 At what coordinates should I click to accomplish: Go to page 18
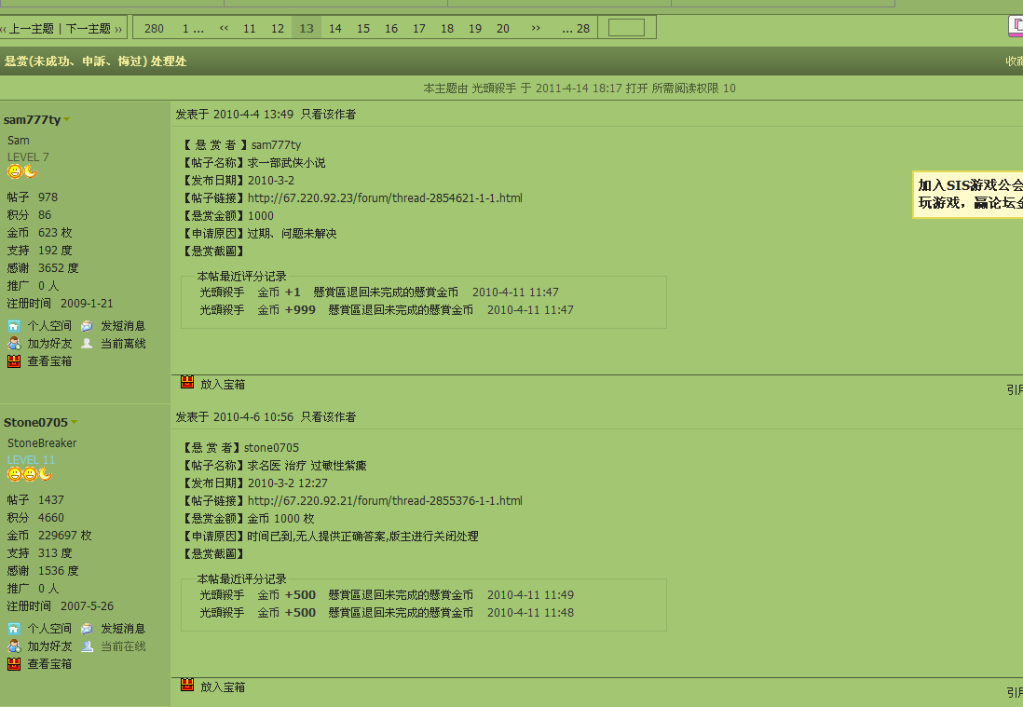447,28
